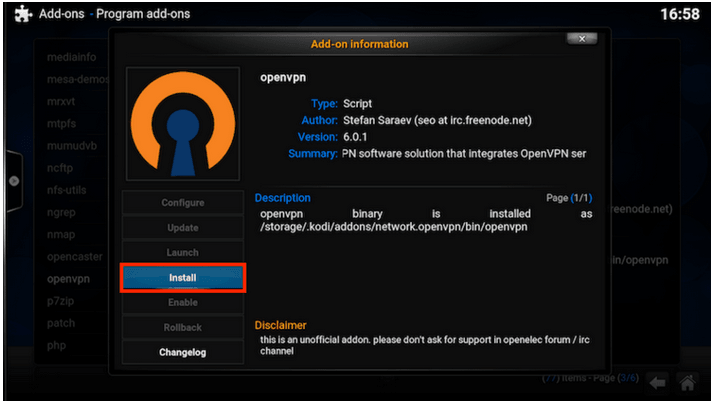Click the Launch button
Image resolution: width=711 pixels, height=404 pixels.
(183, 253)
